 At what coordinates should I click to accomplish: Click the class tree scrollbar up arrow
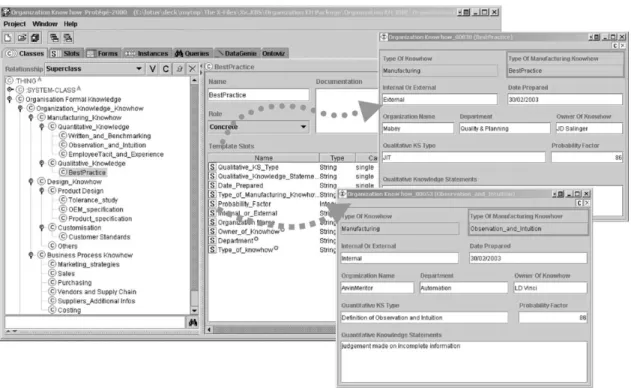coord(194,80)
